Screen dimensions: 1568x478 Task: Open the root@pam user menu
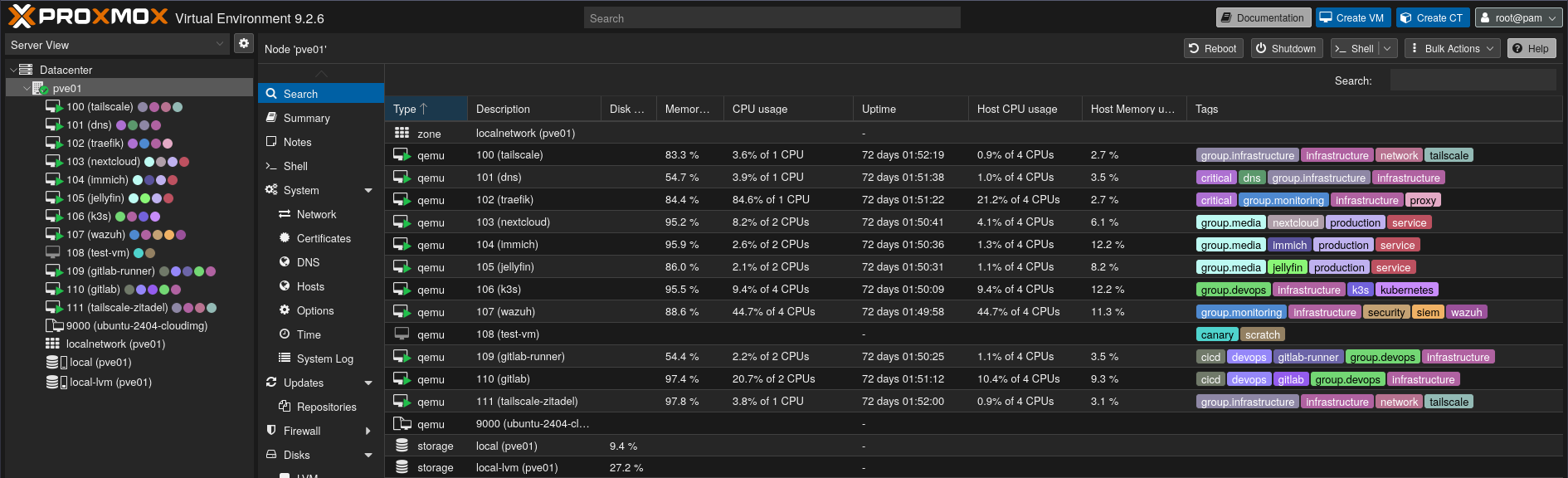[1519, 17]
